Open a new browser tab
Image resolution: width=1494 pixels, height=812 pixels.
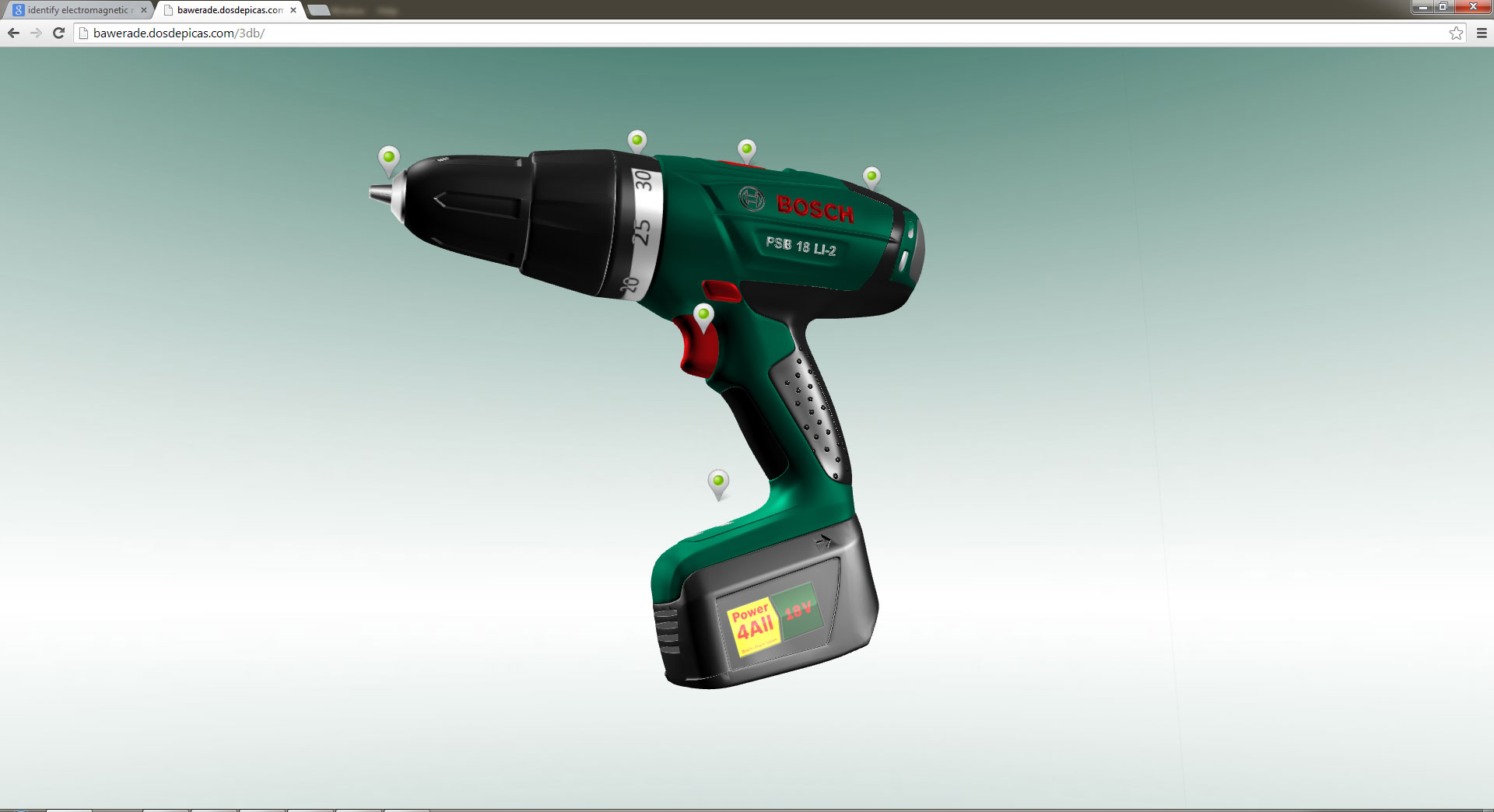[x=318, y=10]
